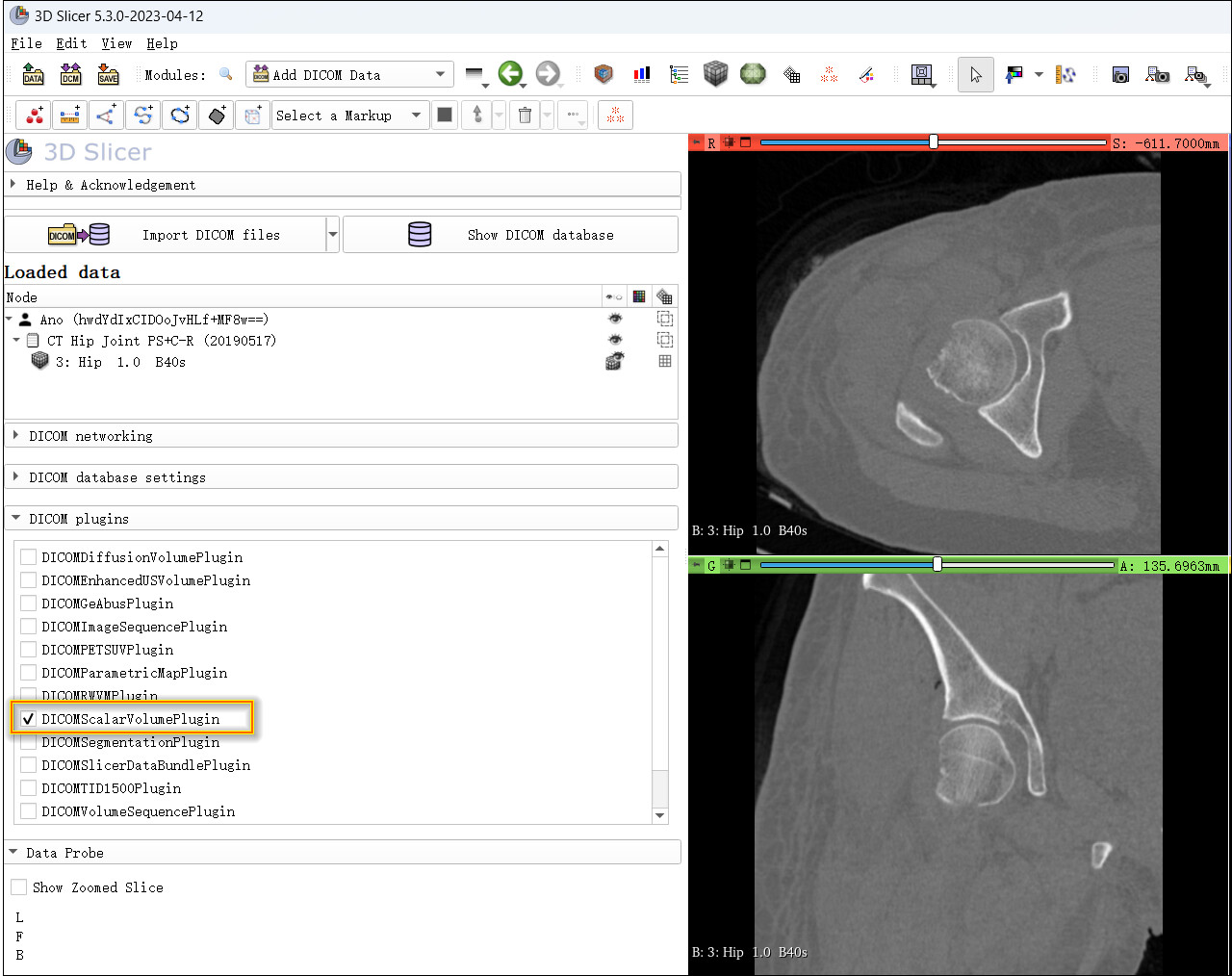The image size is (1232, 976).
Task: Toggle visibility eye for Ano patient row
Action: coord(614,319)
